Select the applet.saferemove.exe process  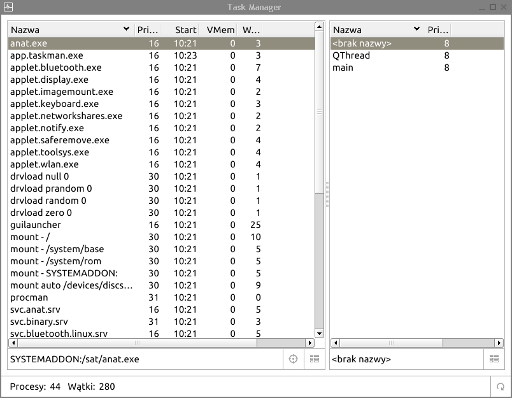(x=161, y=140)
